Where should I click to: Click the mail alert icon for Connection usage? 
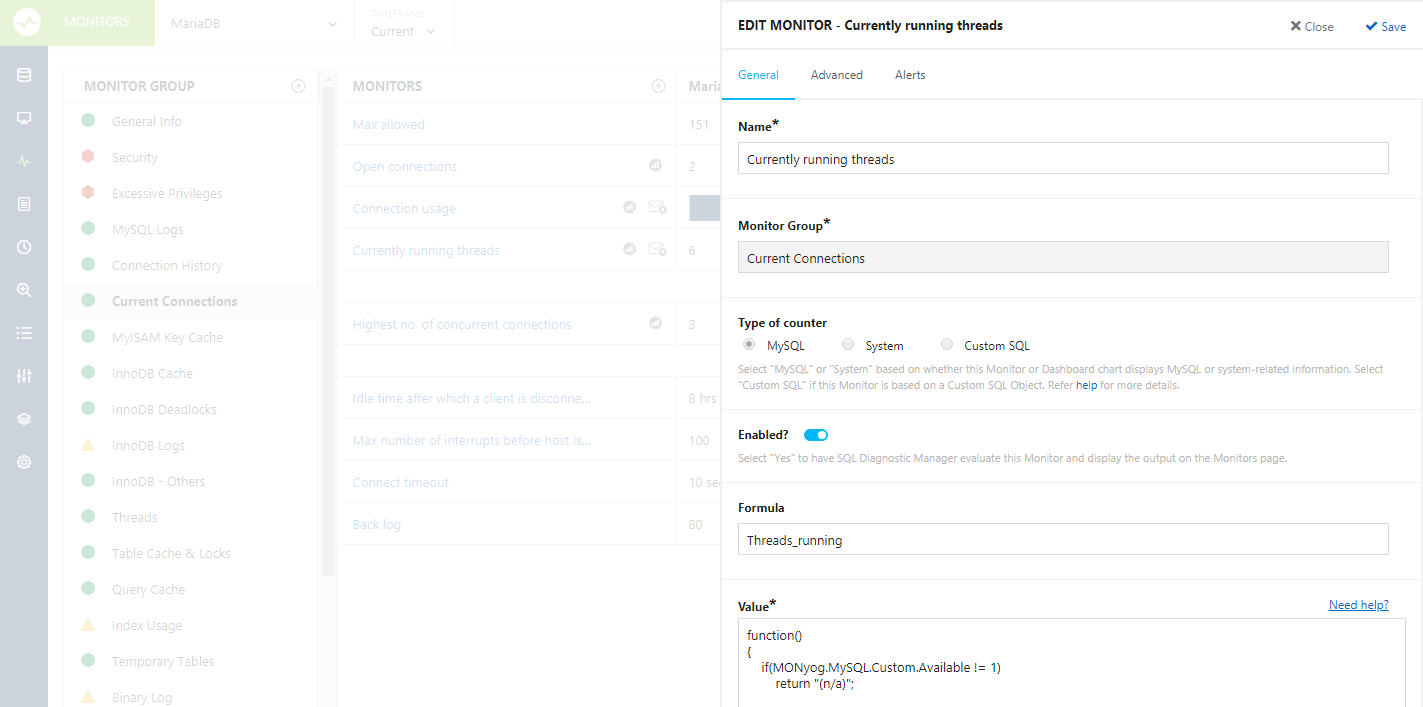click(657, 207)
